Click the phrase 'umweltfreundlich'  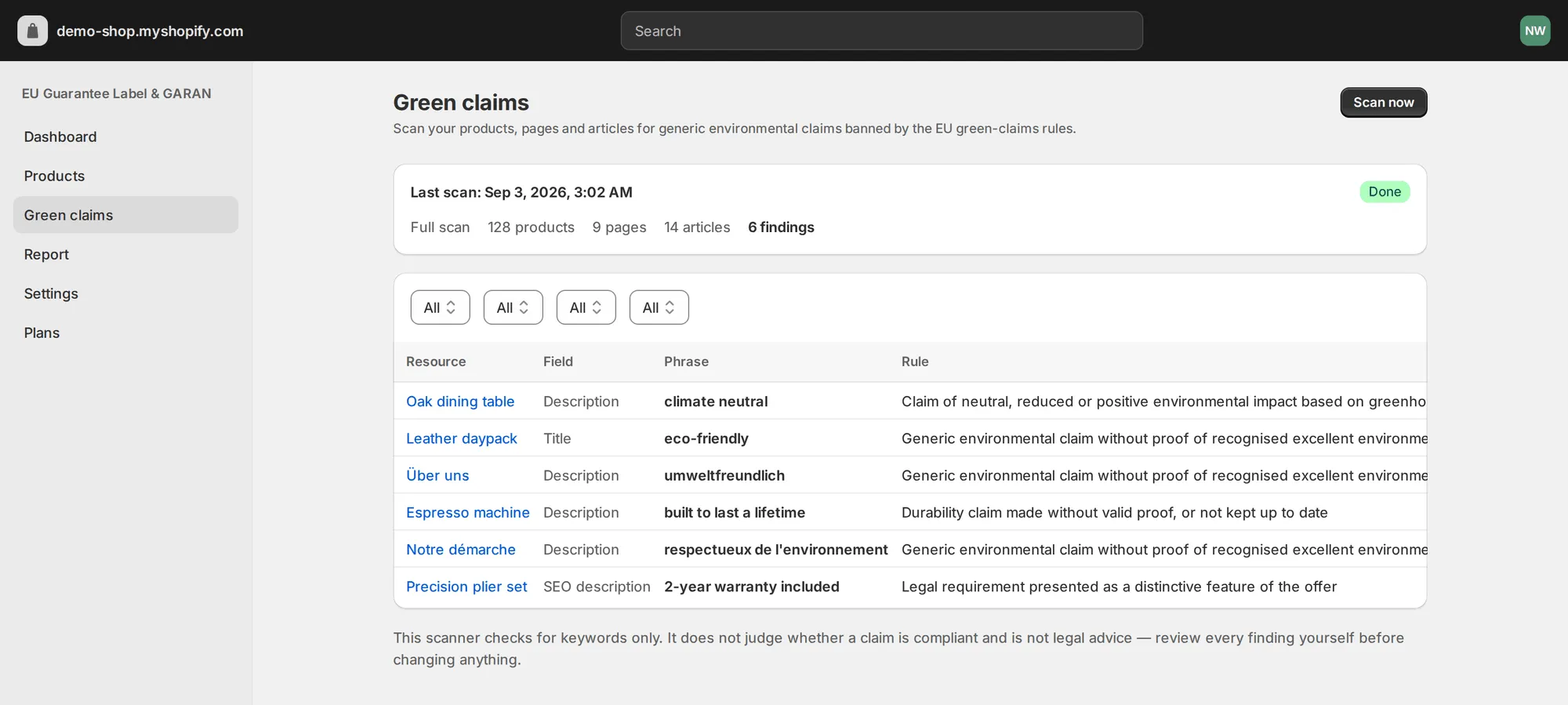click(724, 475)
